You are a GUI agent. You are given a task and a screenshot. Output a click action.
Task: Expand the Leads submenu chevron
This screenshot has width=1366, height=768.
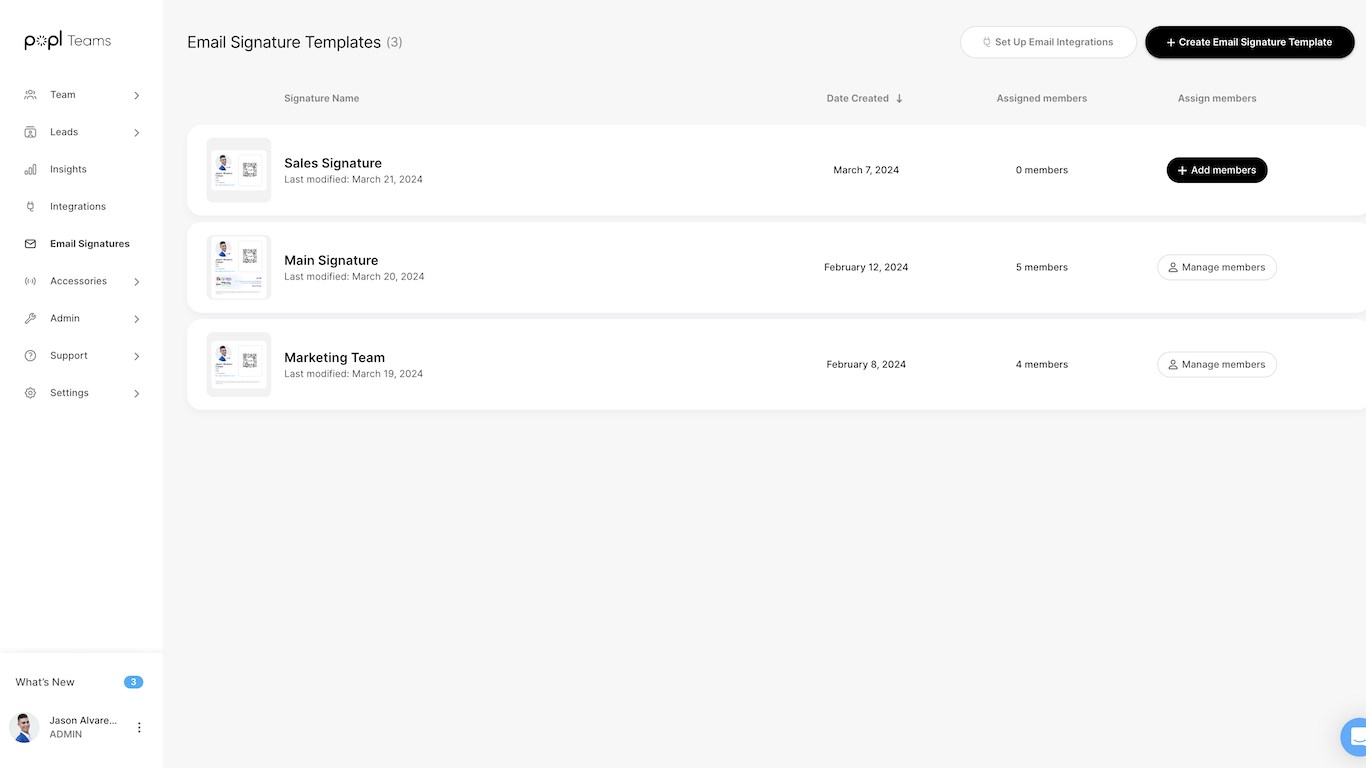(x=137, y=133)
